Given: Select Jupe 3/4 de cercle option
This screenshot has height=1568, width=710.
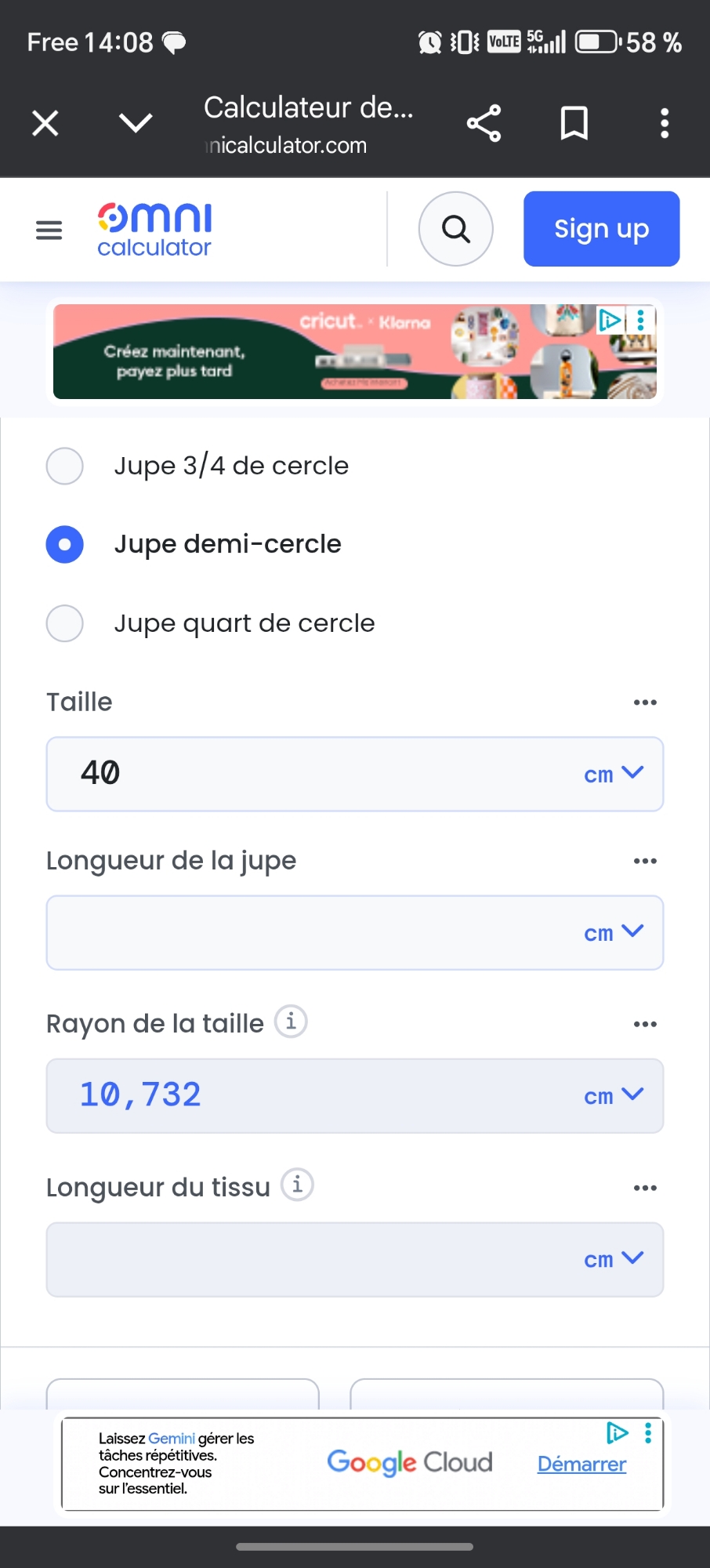Looking at the screenshot, I should [x=65, y=466].
